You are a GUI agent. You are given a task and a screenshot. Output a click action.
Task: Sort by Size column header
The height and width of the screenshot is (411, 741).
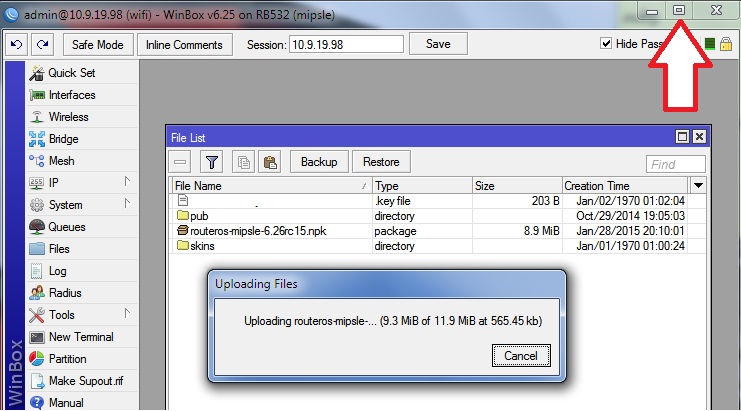(517, 186)
